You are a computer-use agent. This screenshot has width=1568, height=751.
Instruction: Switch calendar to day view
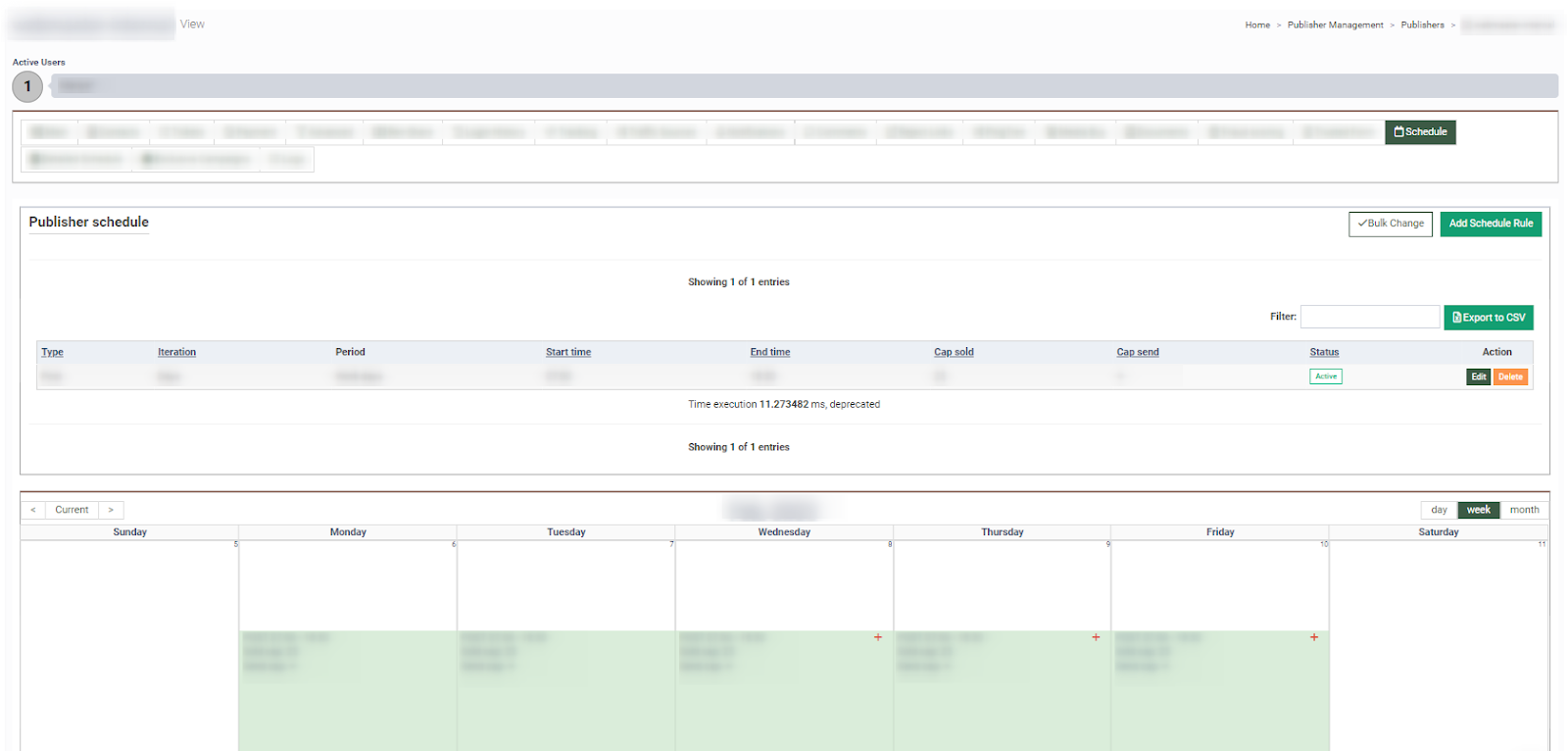point(1439,510)
